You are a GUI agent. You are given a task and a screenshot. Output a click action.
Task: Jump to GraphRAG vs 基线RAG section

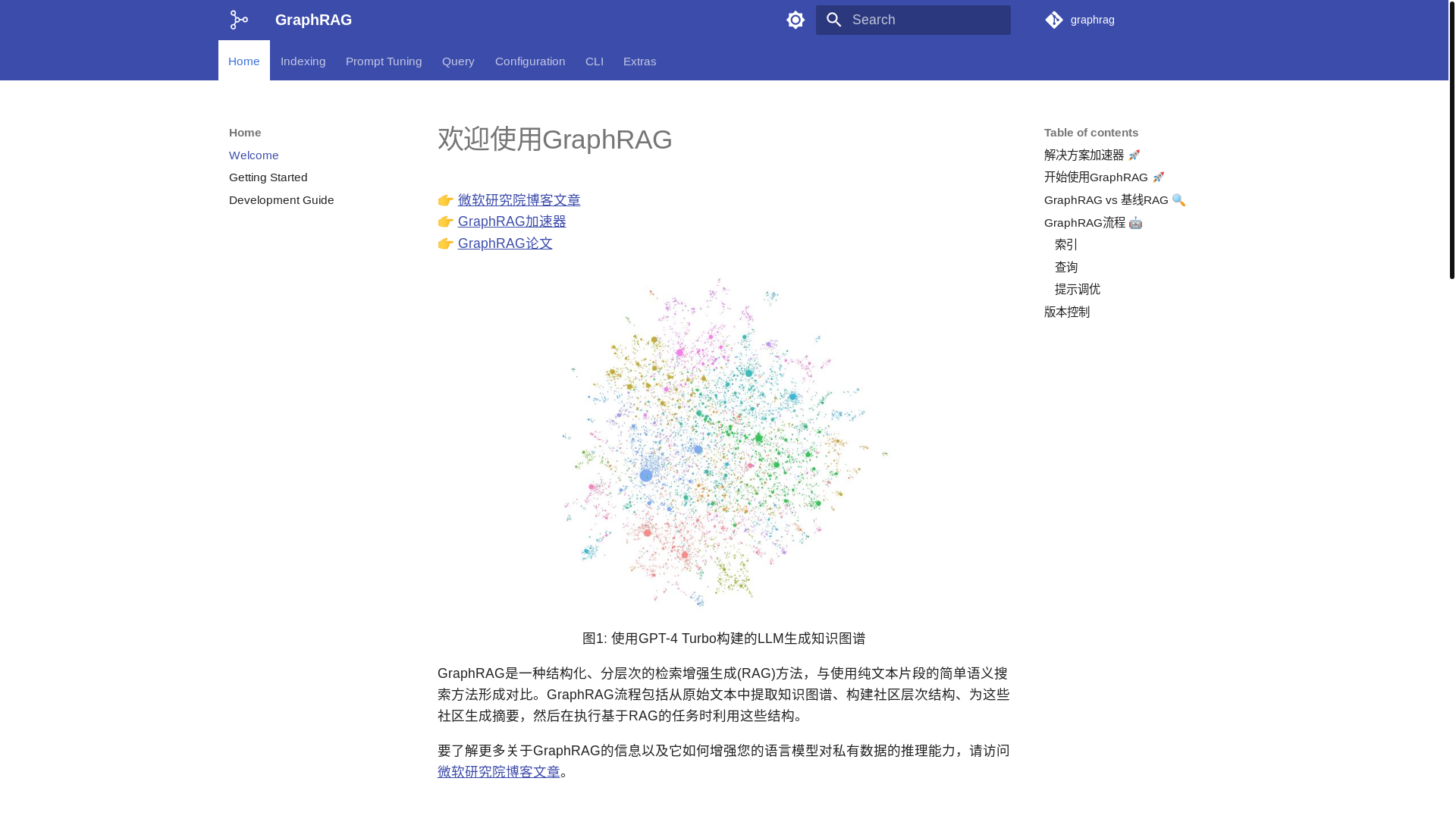click(1115, 199)
